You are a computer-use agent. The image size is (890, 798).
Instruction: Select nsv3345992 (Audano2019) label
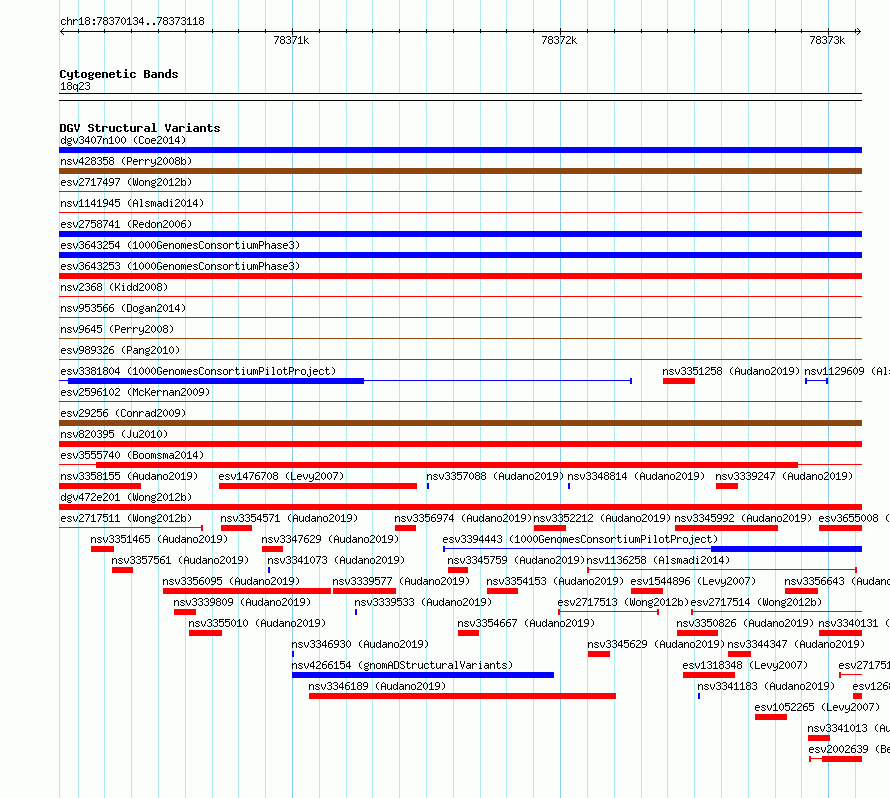click(x=743, y=518)
